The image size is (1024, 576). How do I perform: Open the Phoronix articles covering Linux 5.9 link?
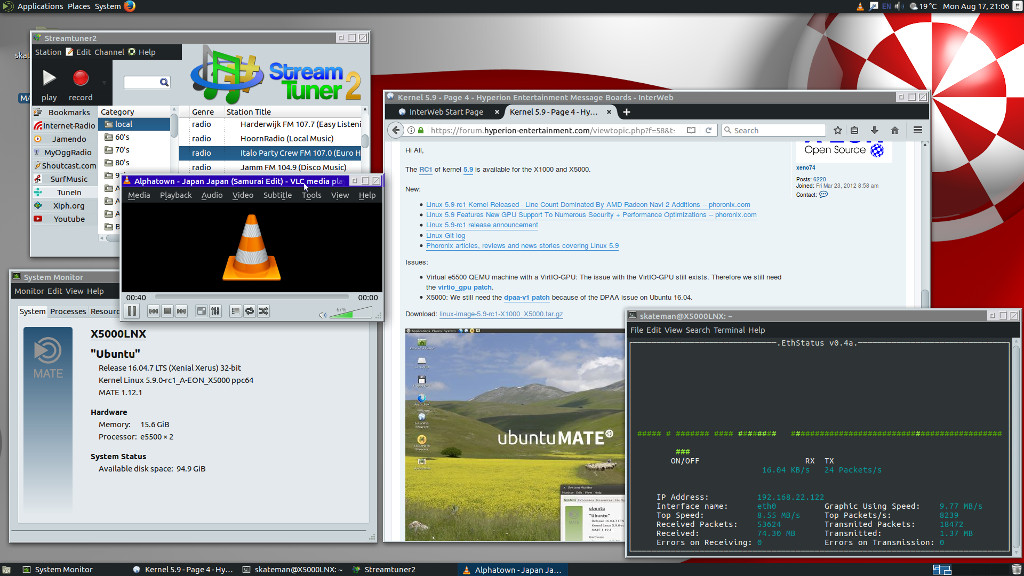pyautogui.click(x=522, y=246)
